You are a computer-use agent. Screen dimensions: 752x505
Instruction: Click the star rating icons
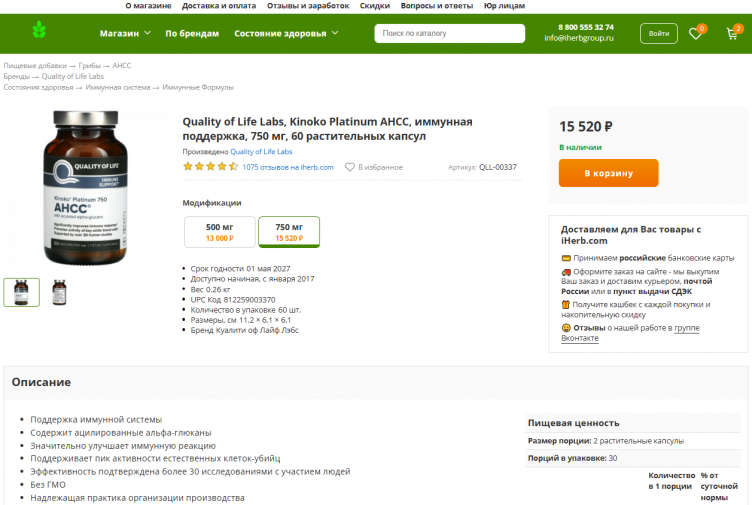pyautogui.click(x=209, y=167)
